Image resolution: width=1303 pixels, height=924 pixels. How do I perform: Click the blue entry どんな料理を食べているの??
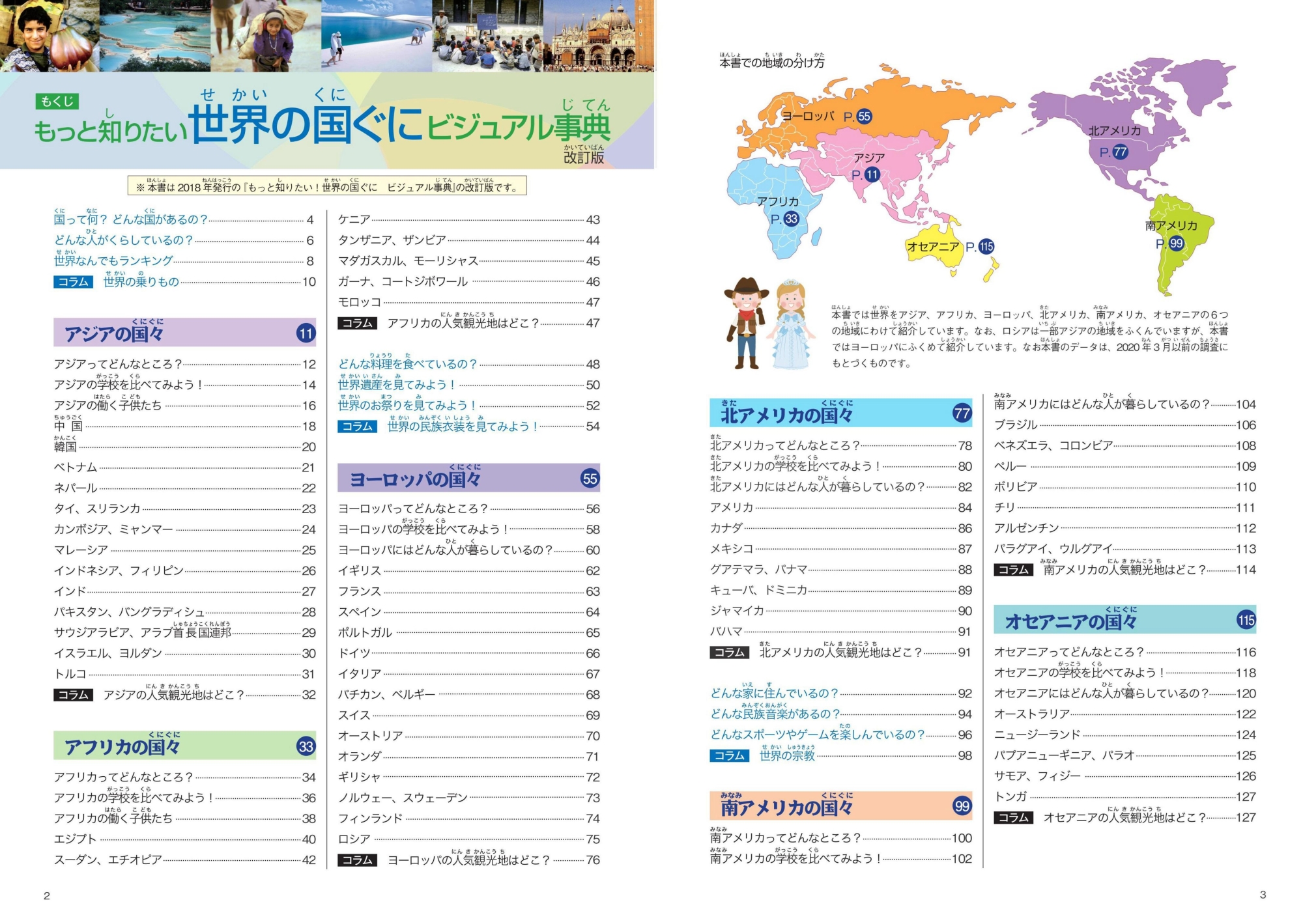pos(468,363)
